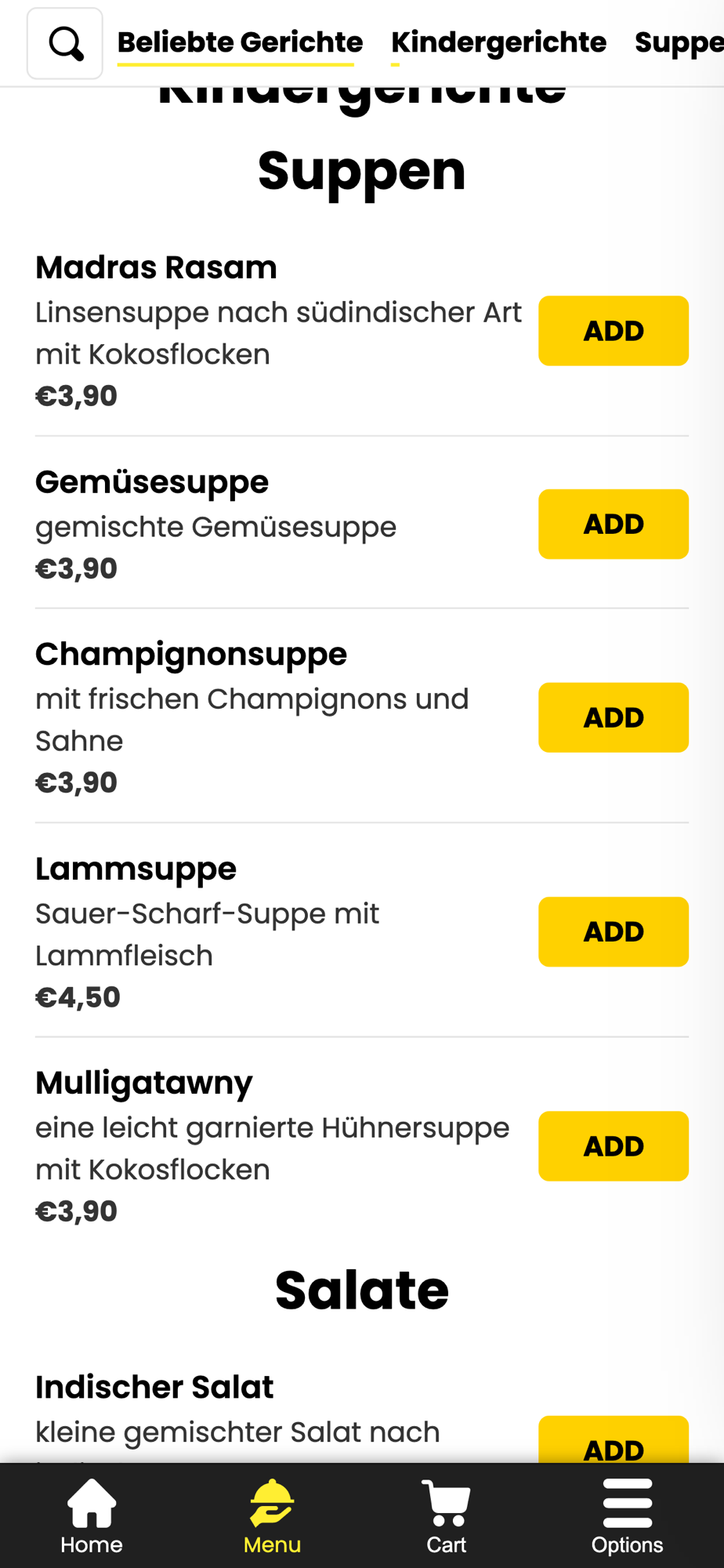Tap the Suppen section heading
The image size is (724, 1568).
pyautogui.click(x=362, y=171)
